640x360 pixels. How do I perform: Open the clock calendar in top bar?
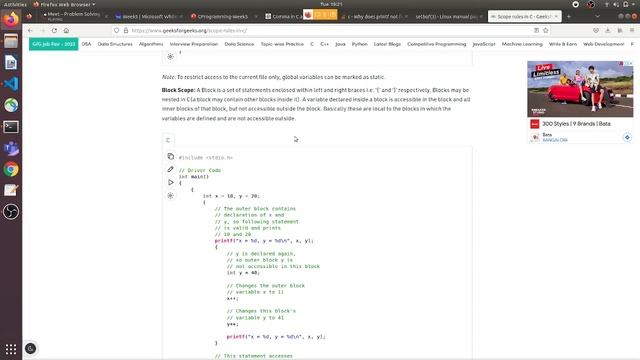pyautogui.click(x=331, y=4)
